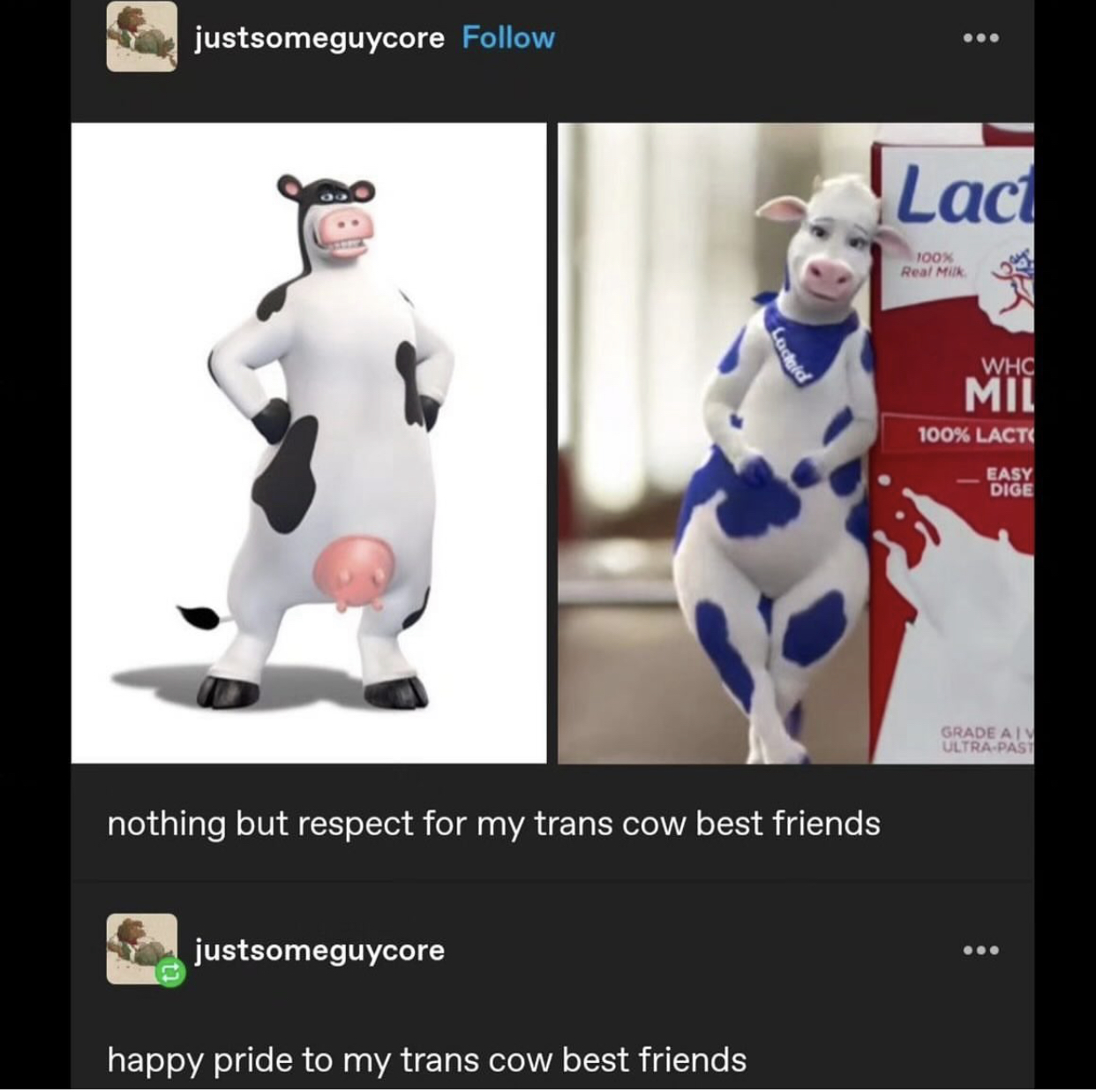Click the Follow link beside justsomeguycore
Image resolution: width=1096 pixels, height=1092 pixels.
(508, 38)
